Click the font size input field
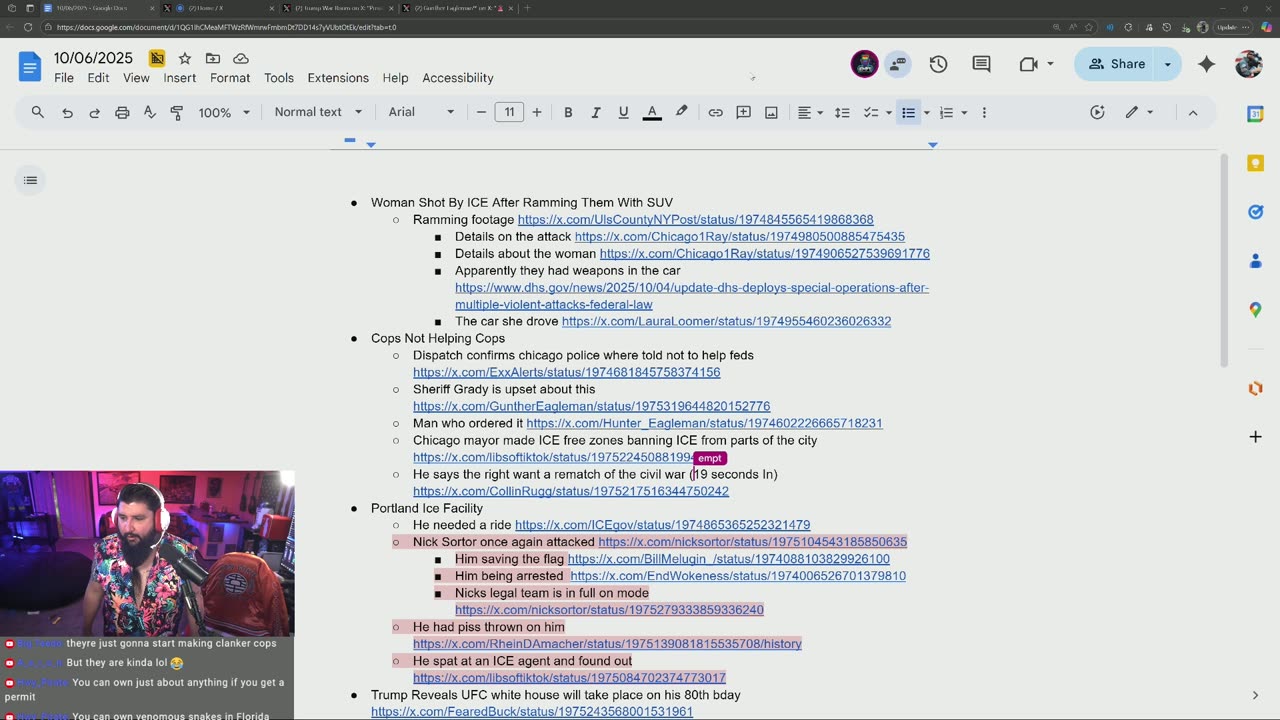 (509, 112)
